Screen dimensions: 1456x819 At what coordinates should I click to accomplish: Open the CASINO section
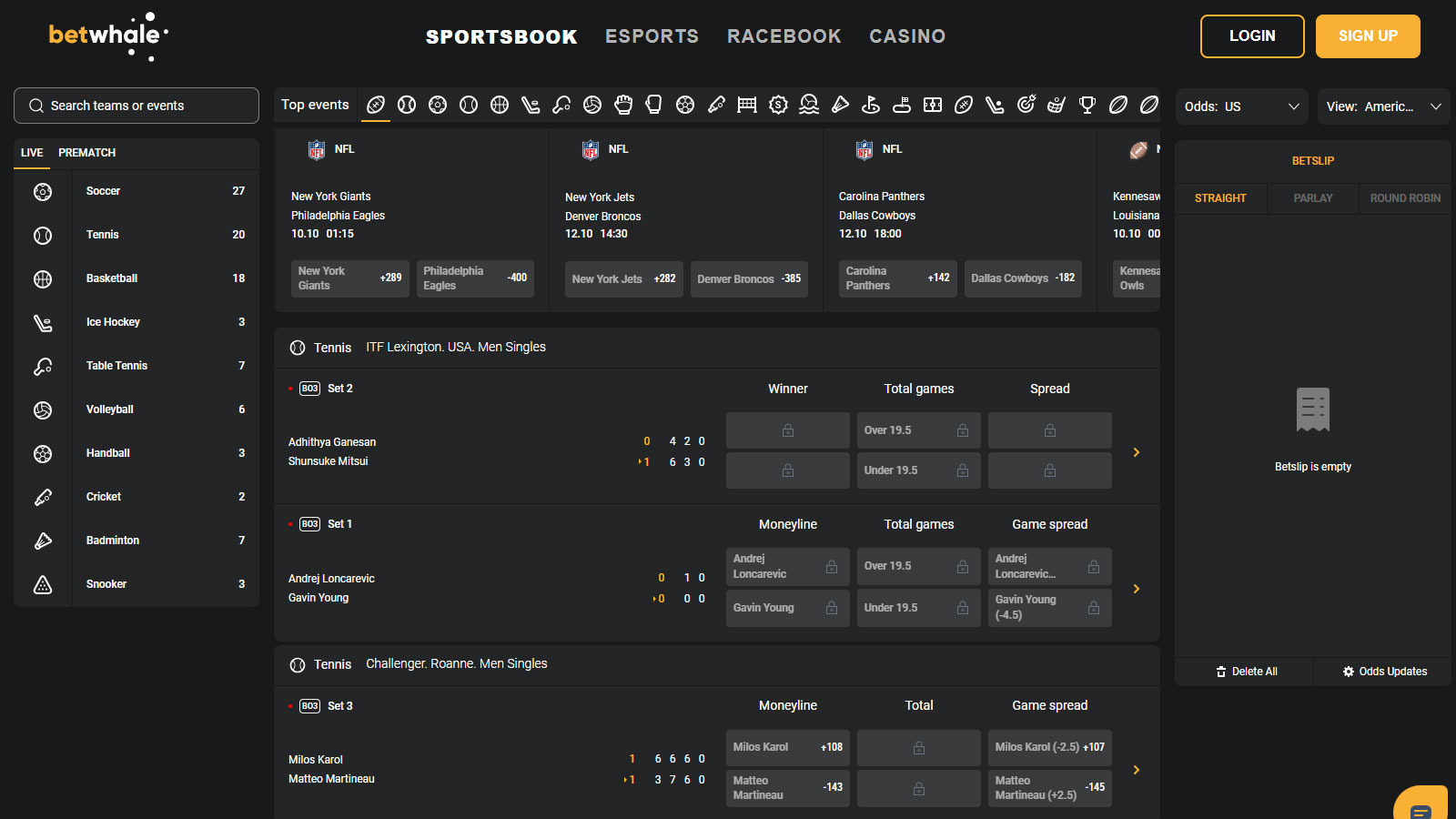906,36
